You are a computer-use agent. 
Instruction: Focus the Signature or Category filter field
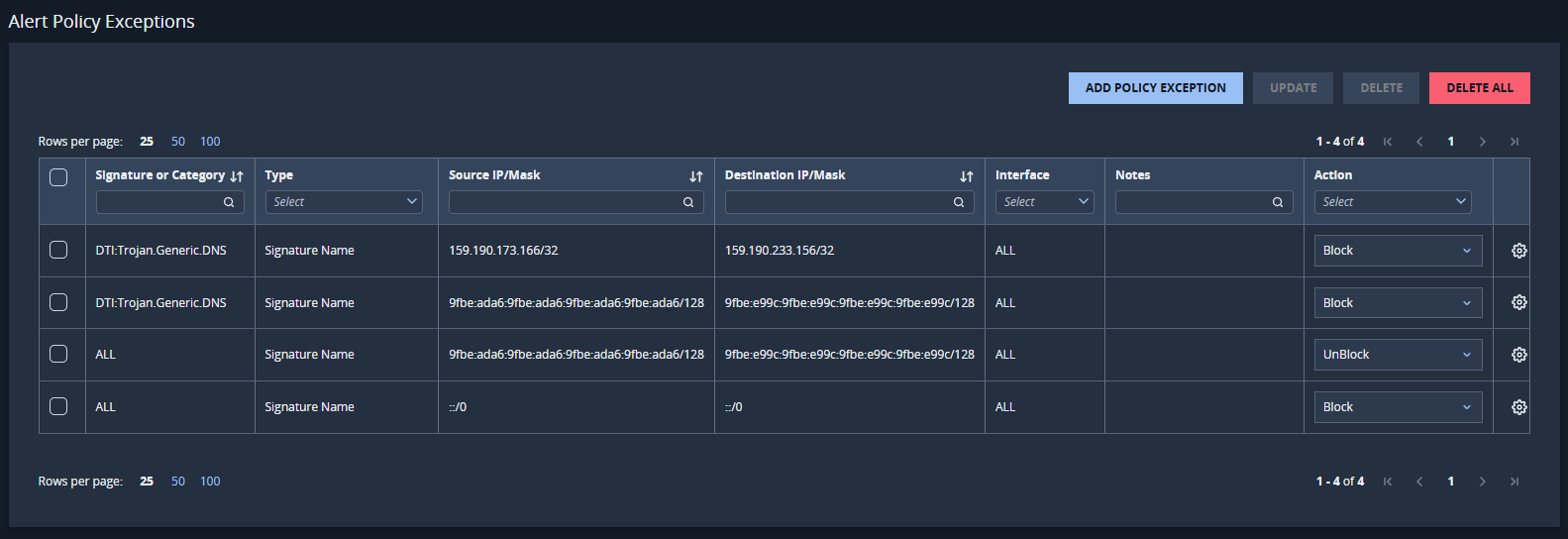coord(169,202)
